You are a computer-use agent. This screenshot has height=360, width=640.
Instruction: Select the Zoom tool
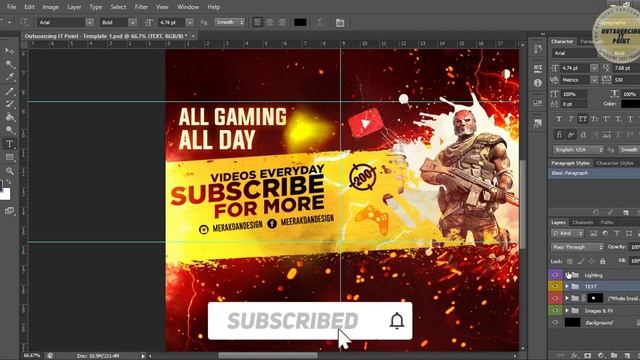point(9,171)
